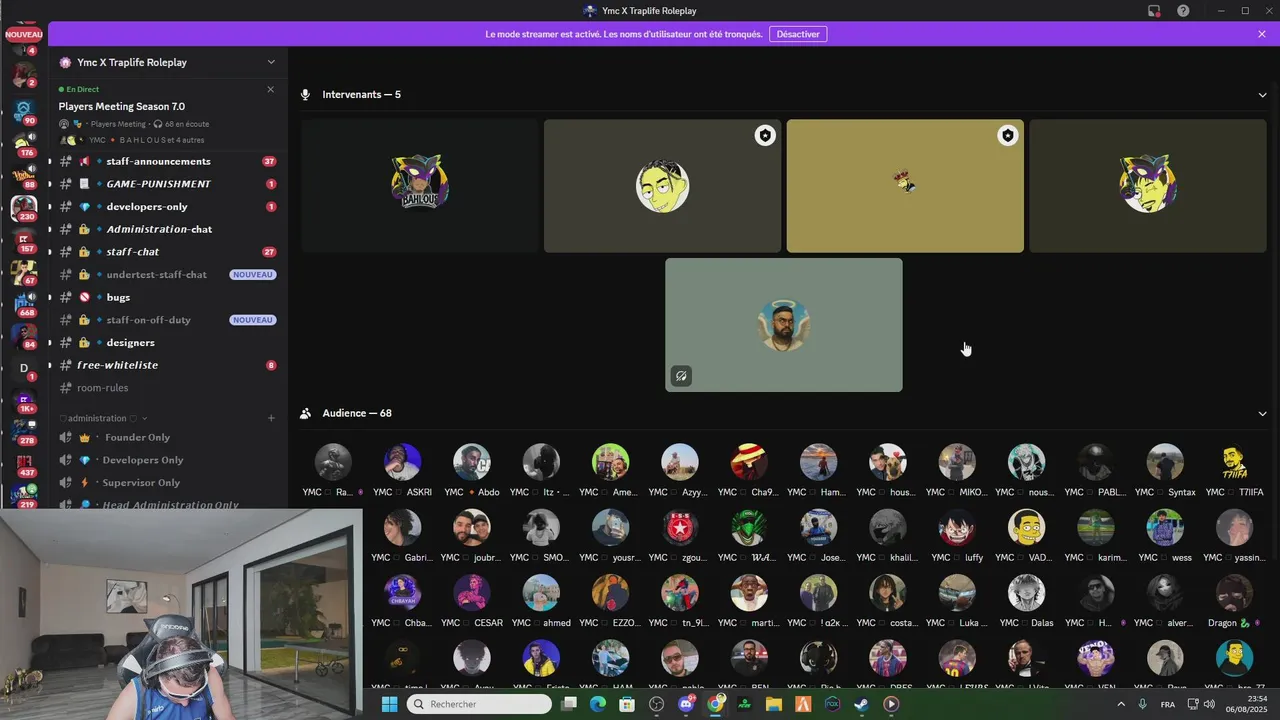Select audience member CESAR avatar
This screenshot has height=720, width=1280.
tap(472, 593)
